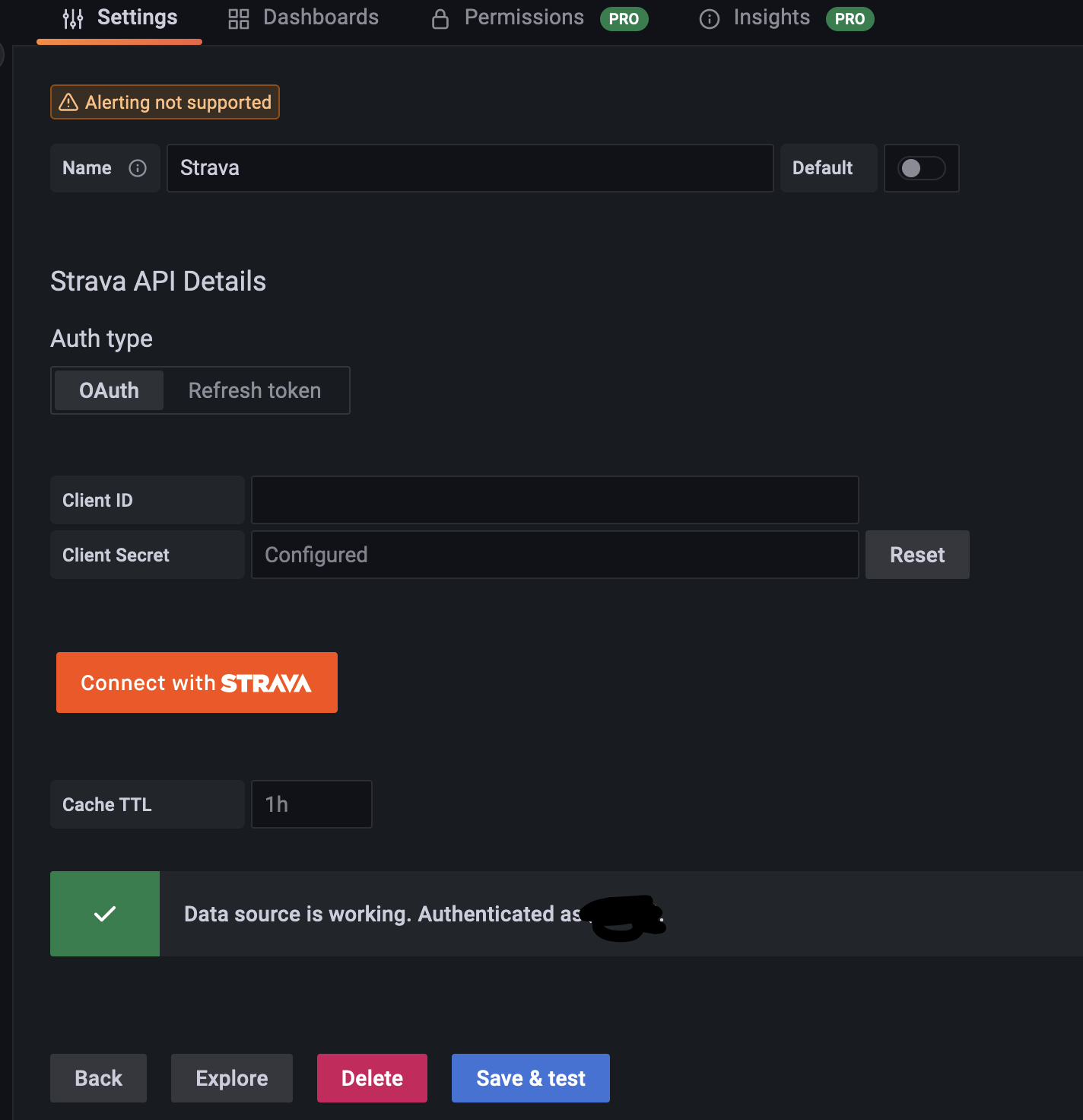Viewport: 1083px width, 1120px height.
Task: Click the Insights info circle icon
Action: click(709, 18)
